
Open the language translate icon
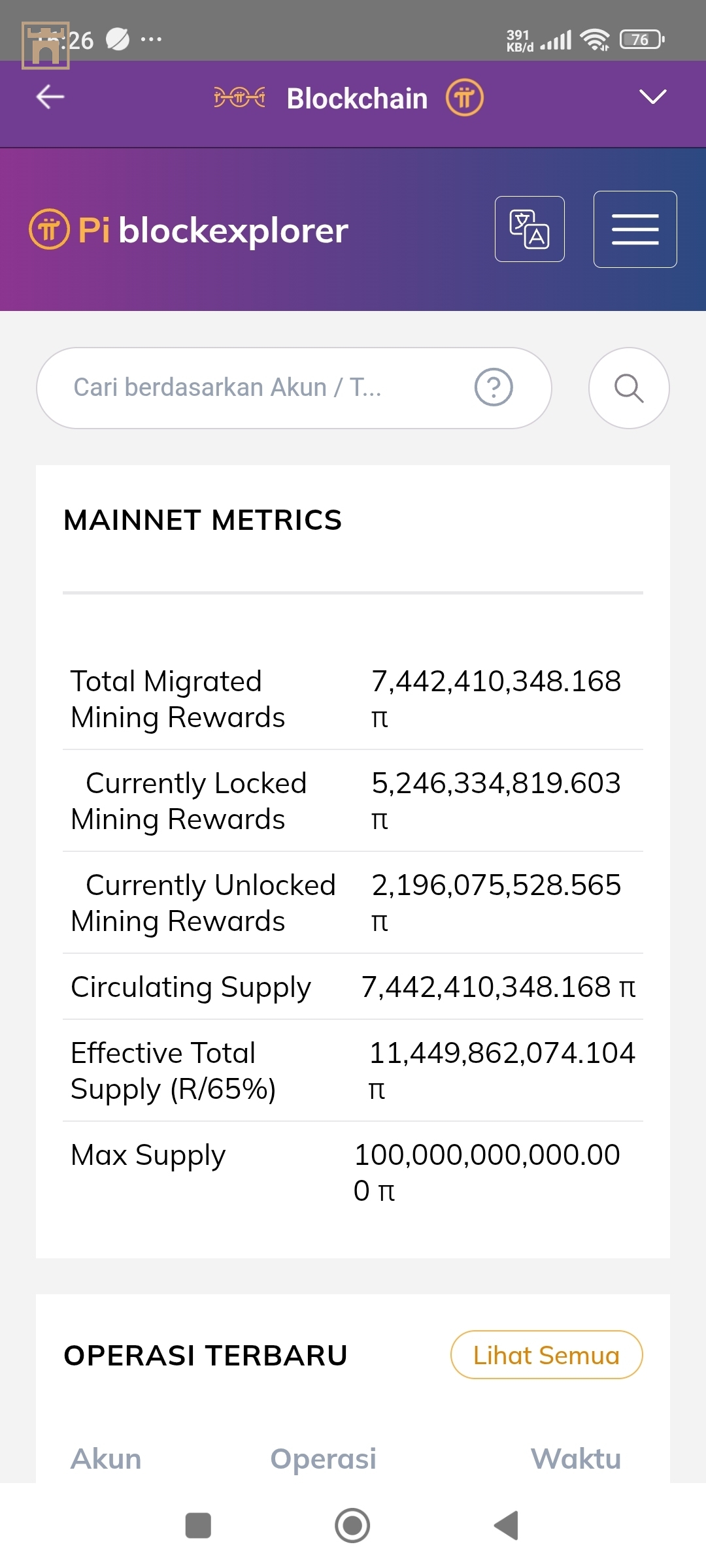tap(529, 229)
